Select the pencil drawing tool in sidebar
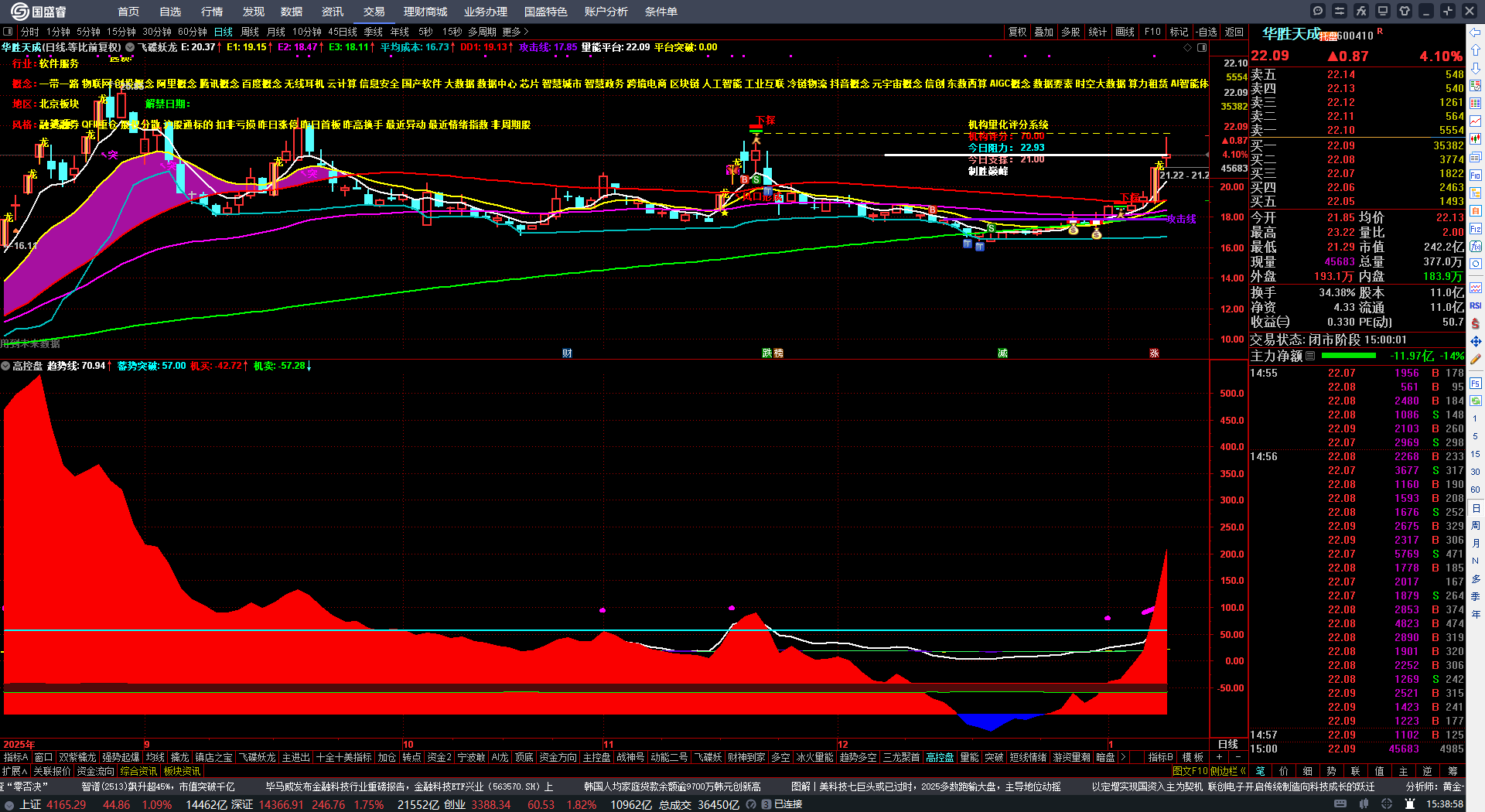The height and width of the screenshot is (812, 1485). coord(1476,360)
